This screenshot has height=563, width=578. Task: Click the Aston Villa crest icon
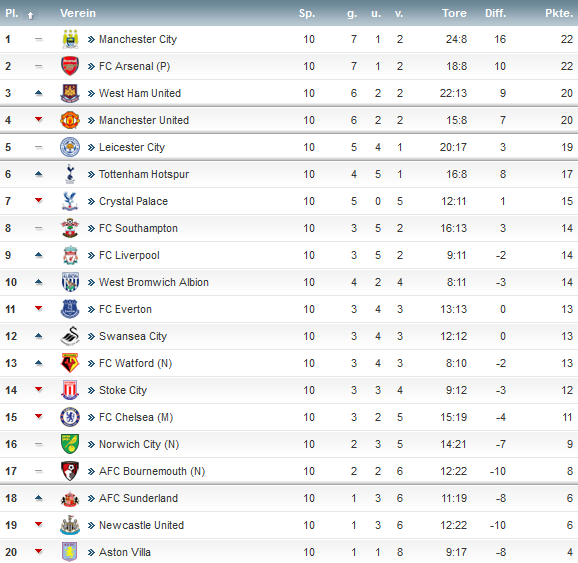[x=70, y=552]
